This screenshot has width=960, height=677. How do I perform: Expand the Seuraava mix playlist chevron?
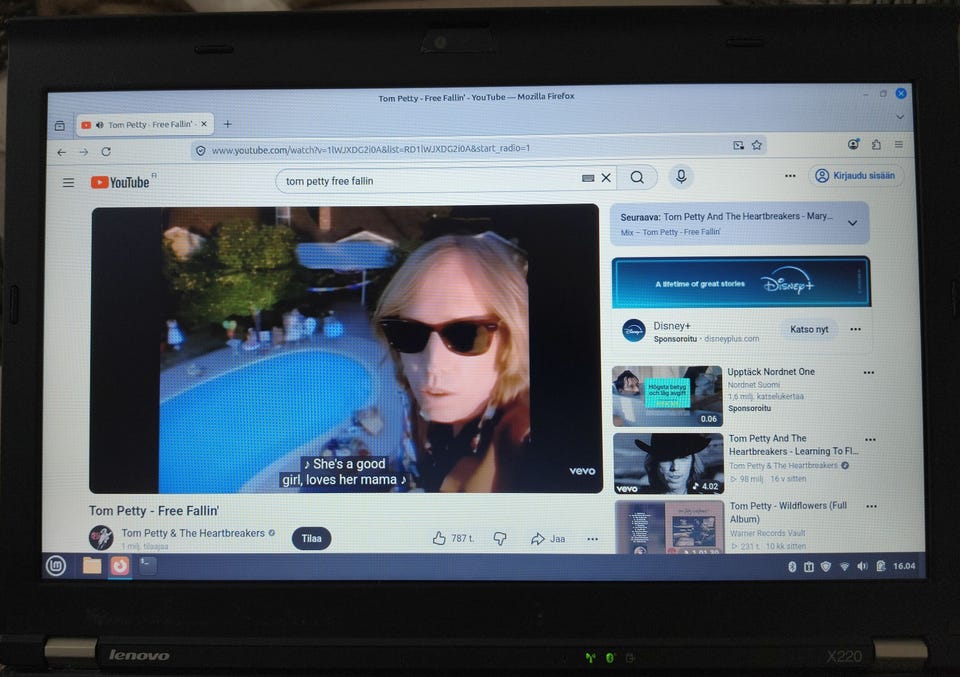click(x=852, y=223)
